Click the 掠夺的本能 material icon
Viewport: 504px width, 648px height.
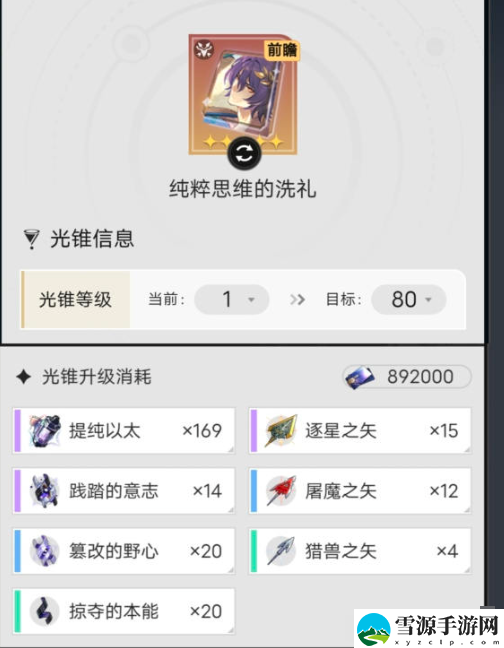tap(45, 611)
